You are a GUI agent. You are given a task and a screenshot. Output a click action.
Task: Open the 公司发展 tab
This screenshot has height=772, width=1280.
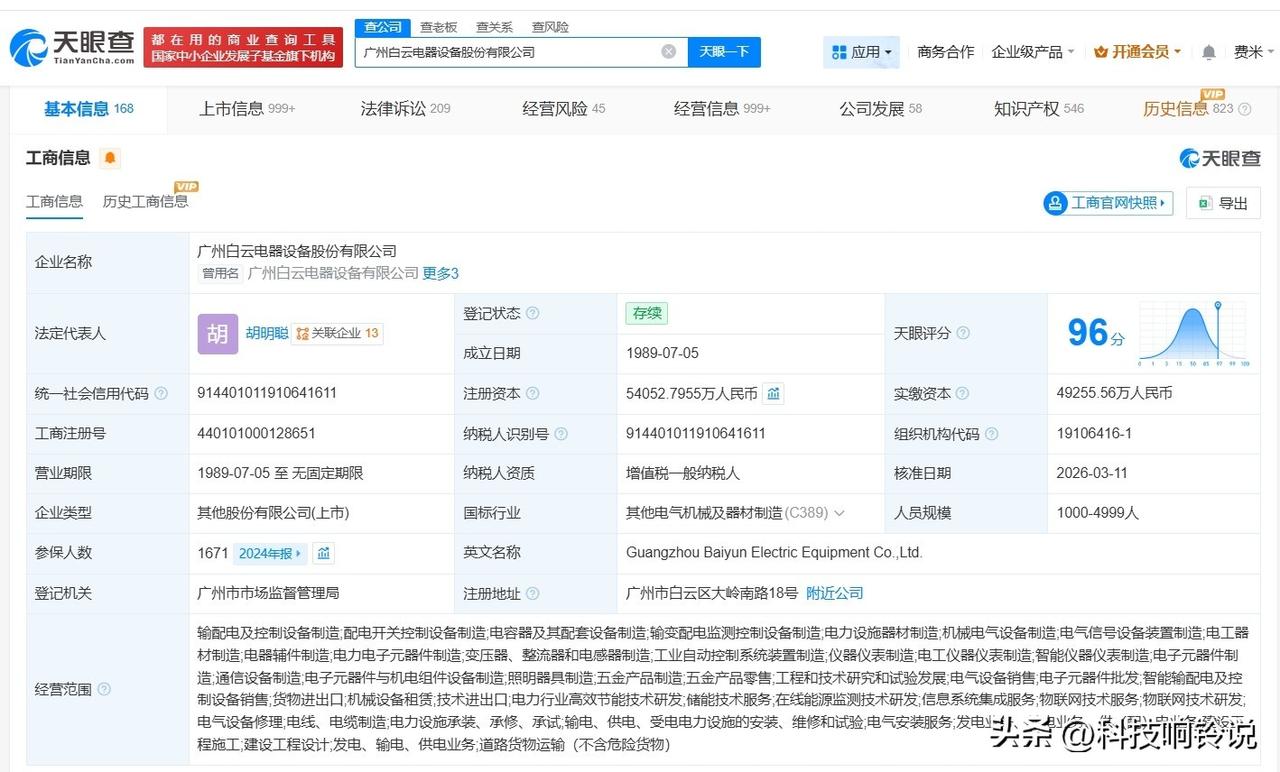click(880, 109)
